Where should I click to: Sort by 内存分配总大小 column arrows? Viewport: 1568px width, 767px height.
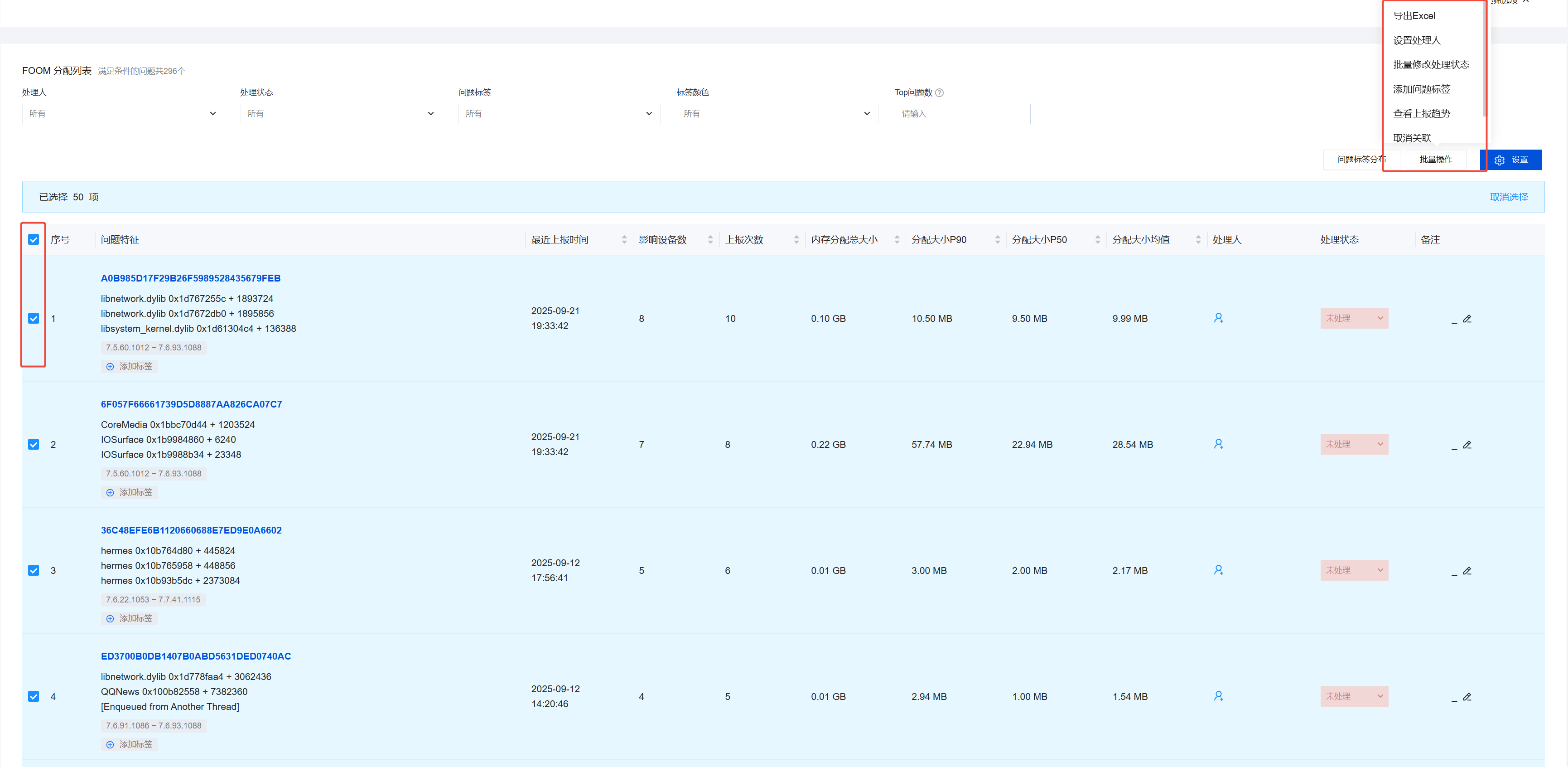(897, 240)
